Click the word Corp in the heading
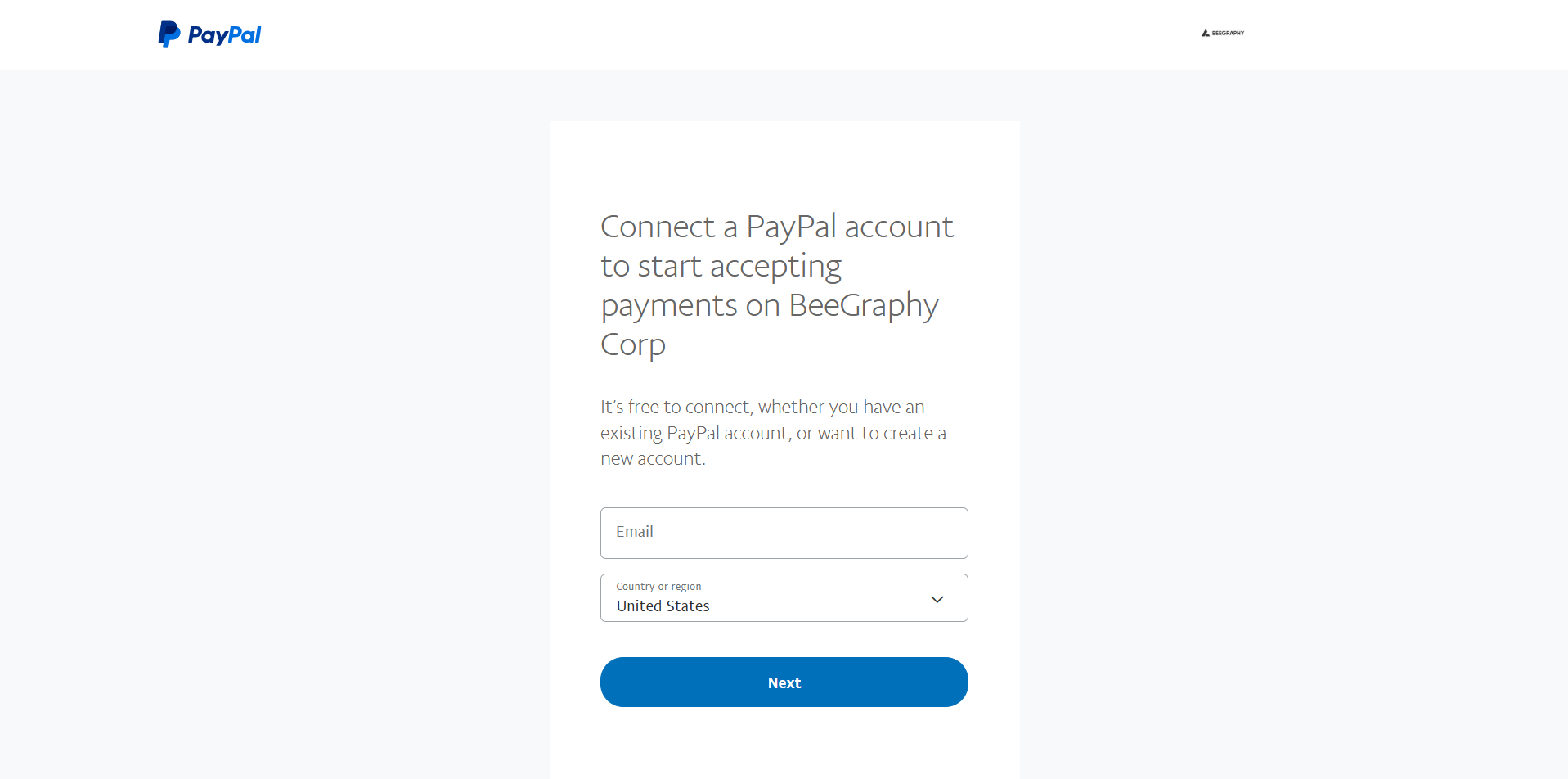Viewport: 1568px width, 779px height. click(x=632, y=344)
